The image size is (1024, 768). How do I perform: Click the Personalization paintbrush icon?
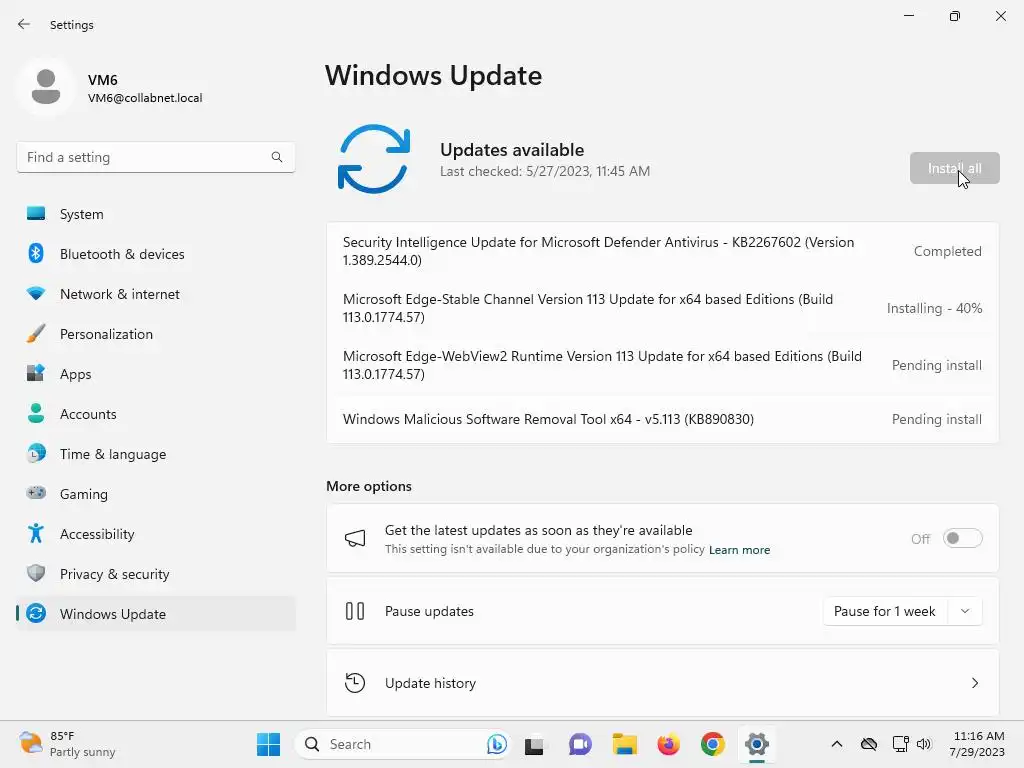click(x=36, y=334)
